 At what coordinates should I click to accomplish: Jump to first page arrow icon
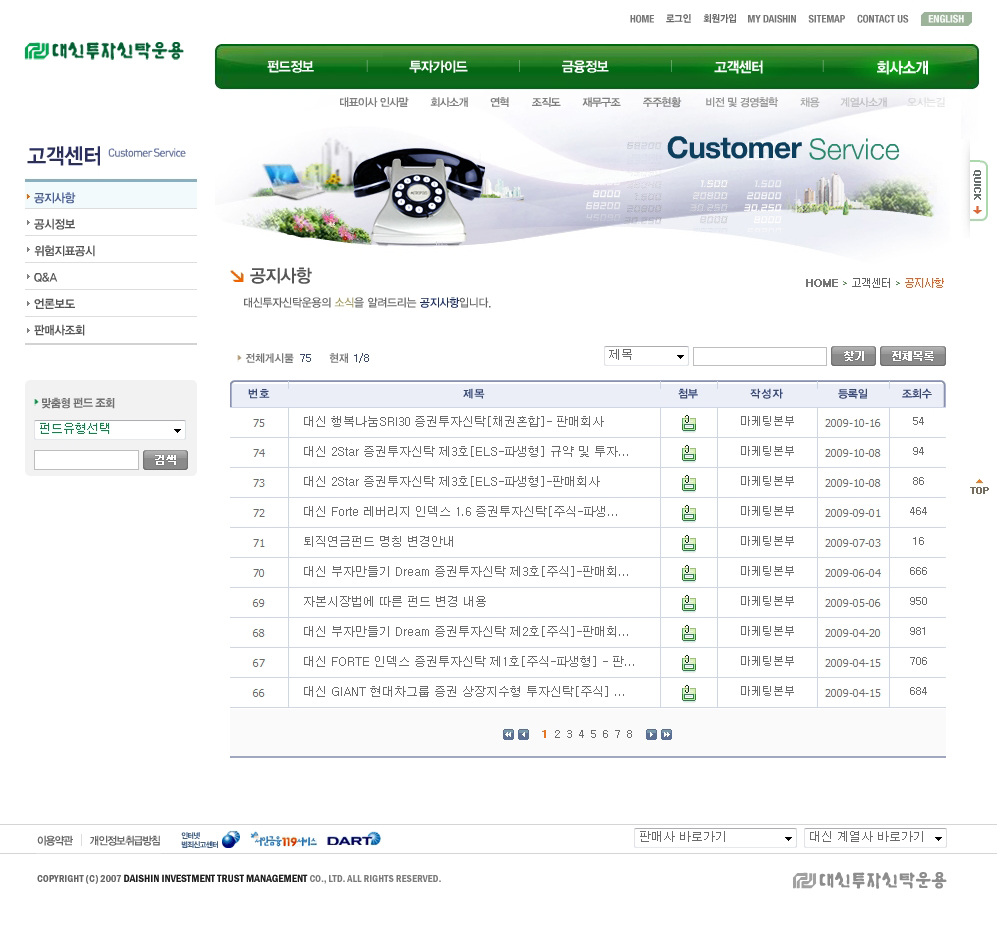coord(508,735)
